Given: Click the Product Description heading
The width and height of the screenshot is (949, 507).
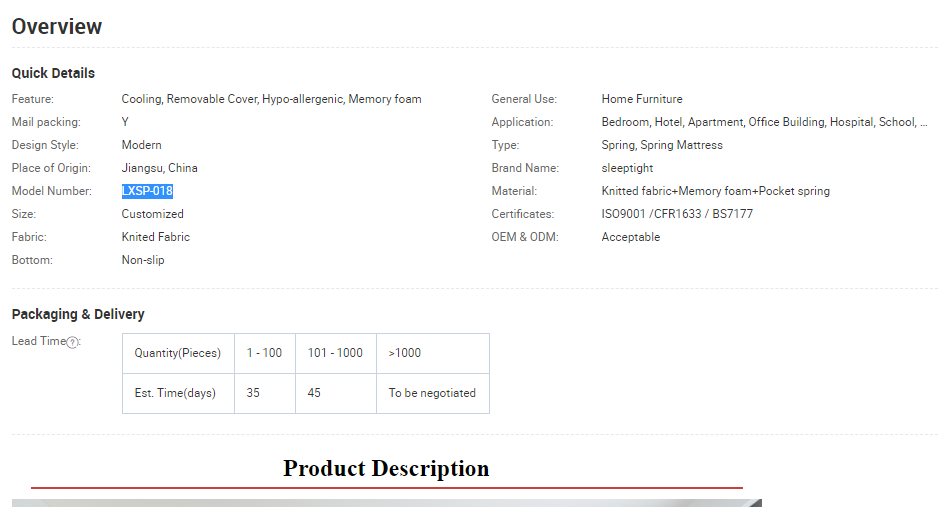Looking at the screenshot, I should click(386, 468).
